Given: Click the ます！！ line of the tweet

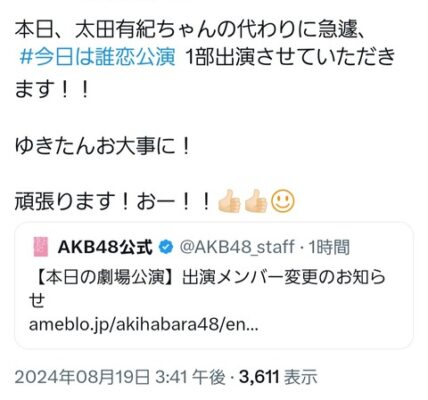Looking at the screenshot, I should click(52, 89).
